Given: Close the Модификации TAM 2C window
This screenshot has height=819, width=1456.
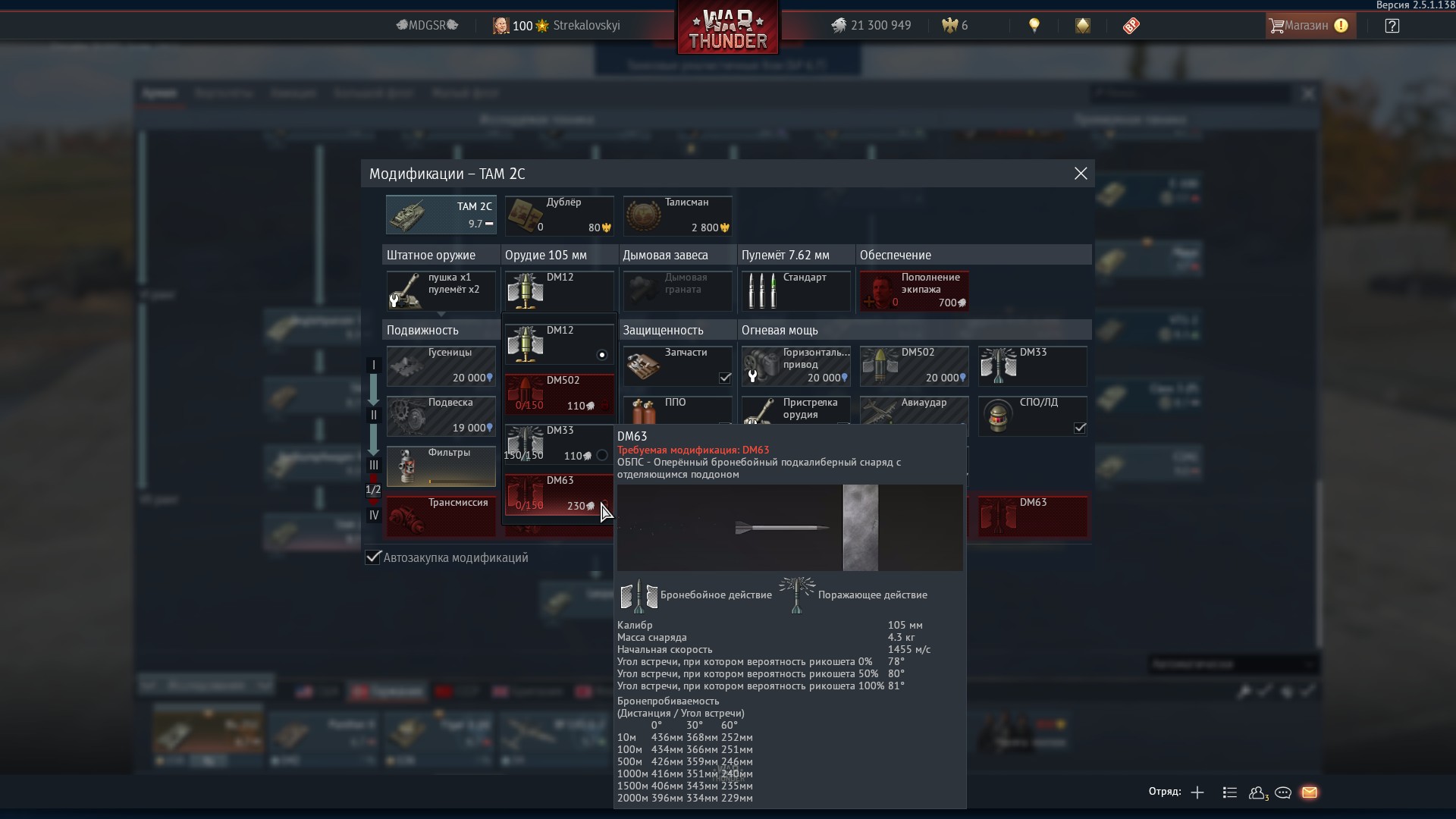Looking at the screenshot, I should click(1081, 174).
